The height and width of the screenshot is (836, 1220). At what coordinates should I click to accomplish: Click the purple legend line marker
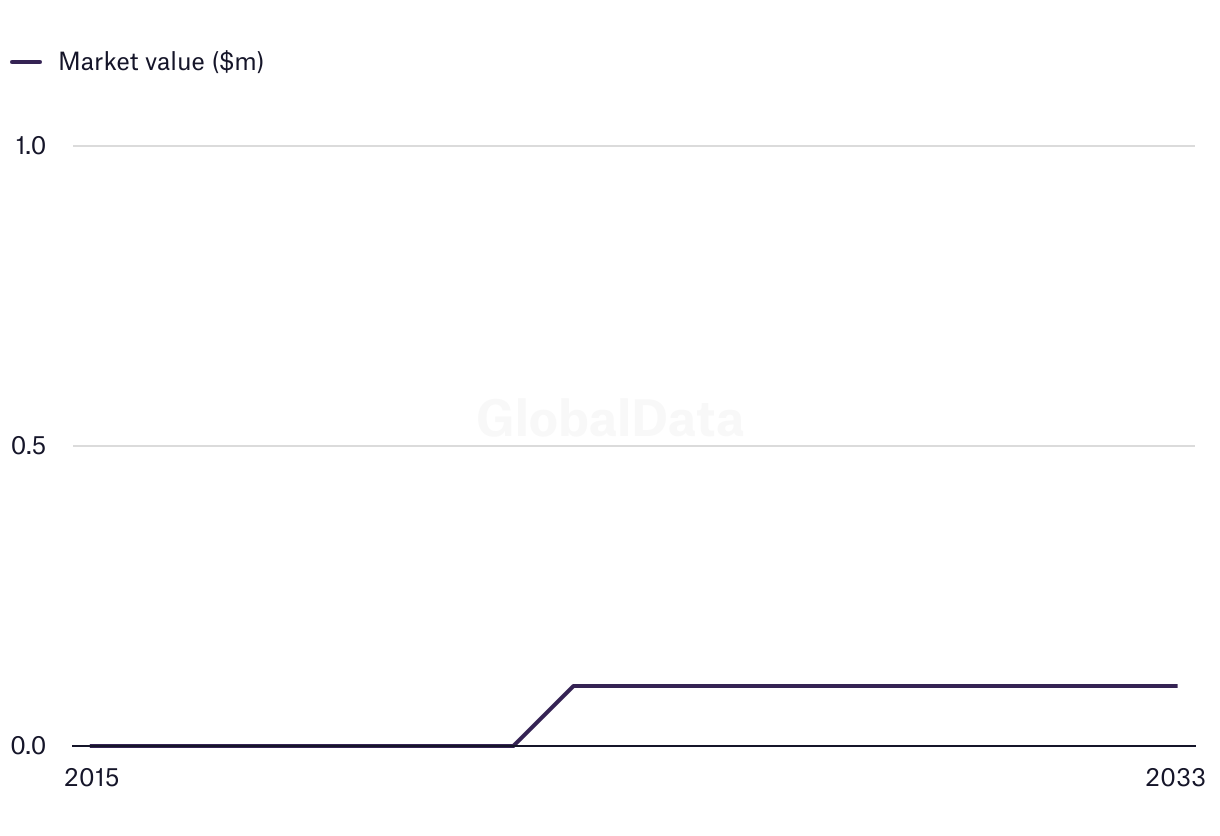[26, 61]
